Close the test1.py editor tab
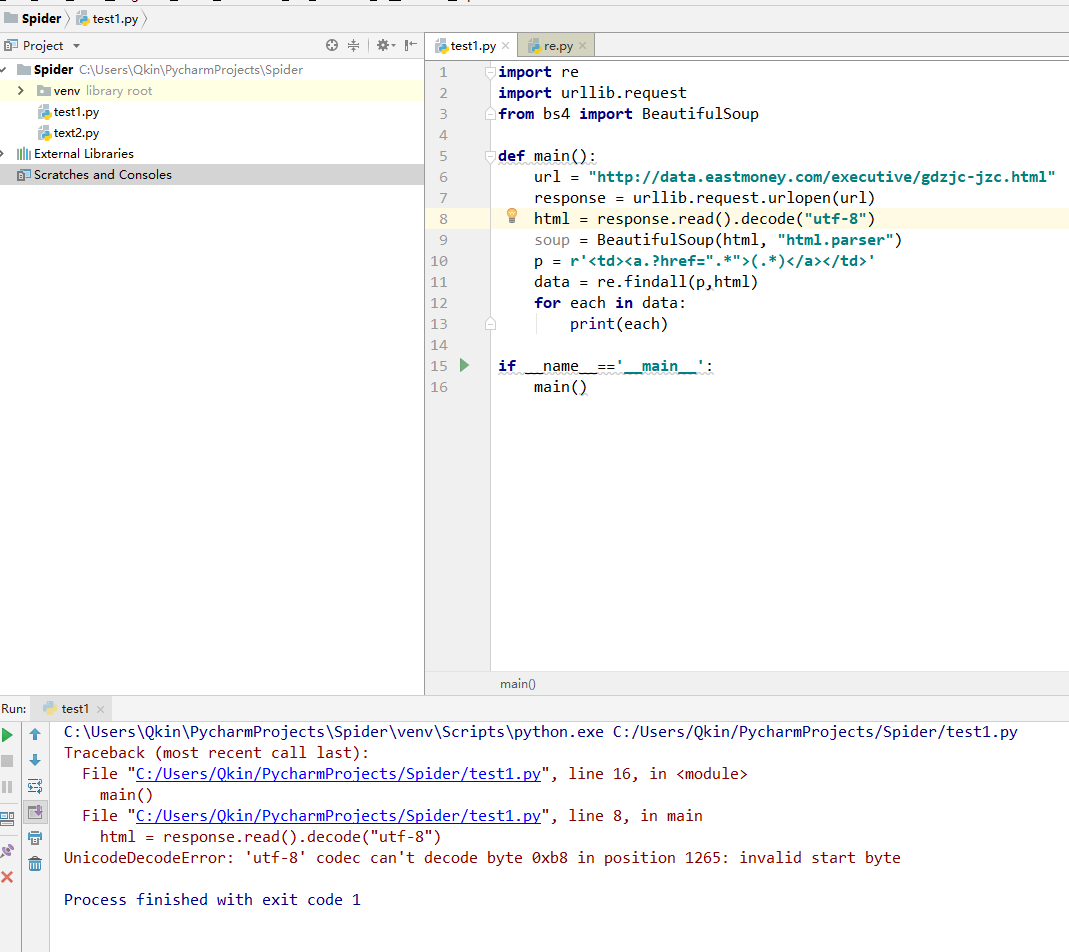 click(x=506, y=46)
